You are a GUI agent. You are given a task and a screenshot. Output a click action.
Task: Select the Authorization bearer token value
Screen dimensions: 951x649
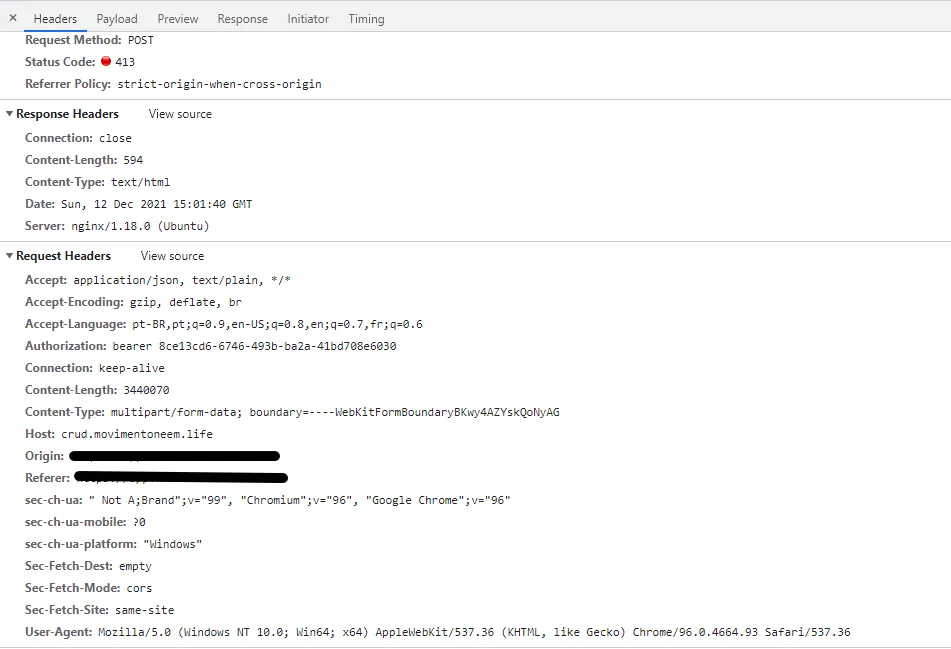[278, 346]
